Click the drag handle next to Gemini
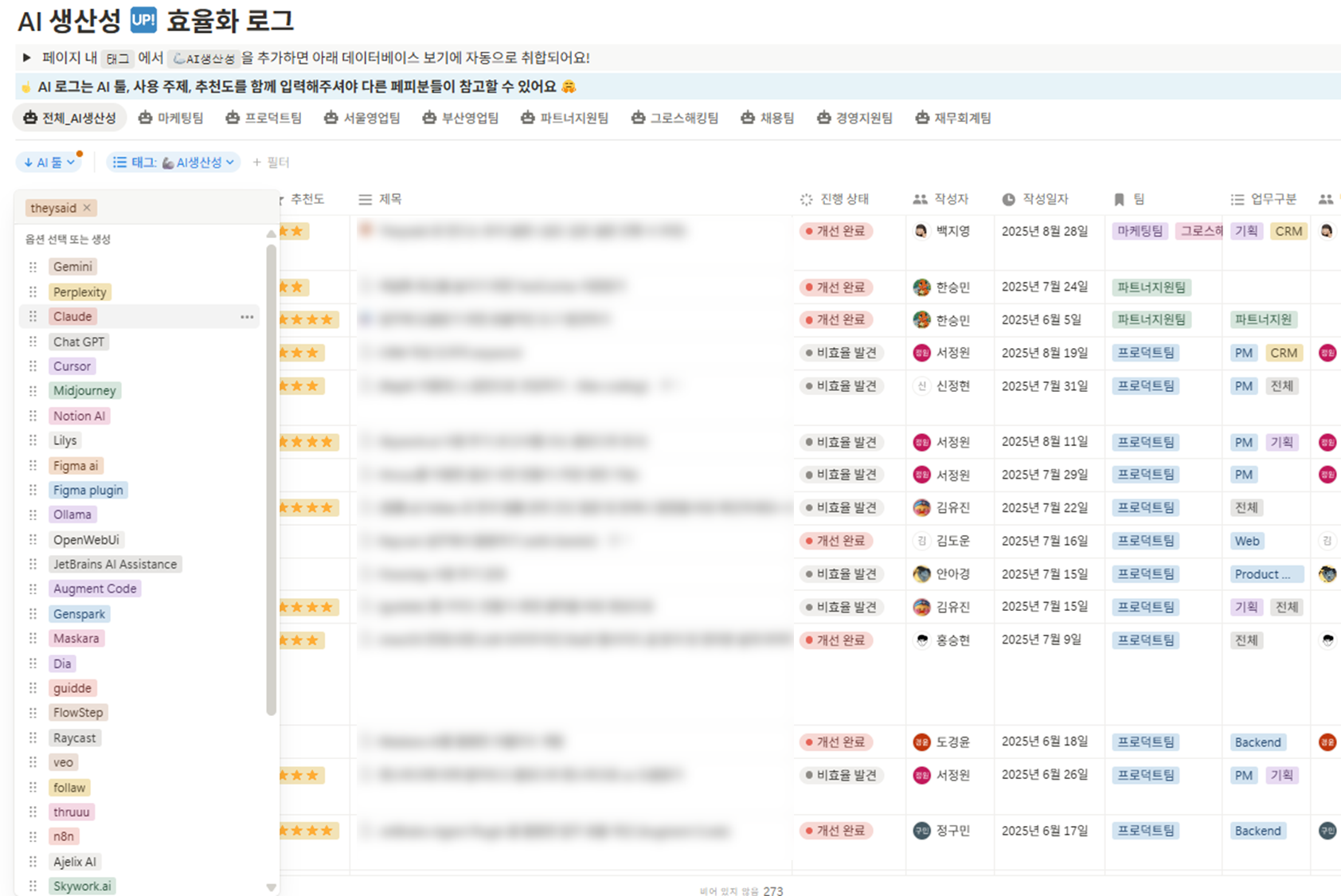The image size is (1341, 896). point(33,267)
